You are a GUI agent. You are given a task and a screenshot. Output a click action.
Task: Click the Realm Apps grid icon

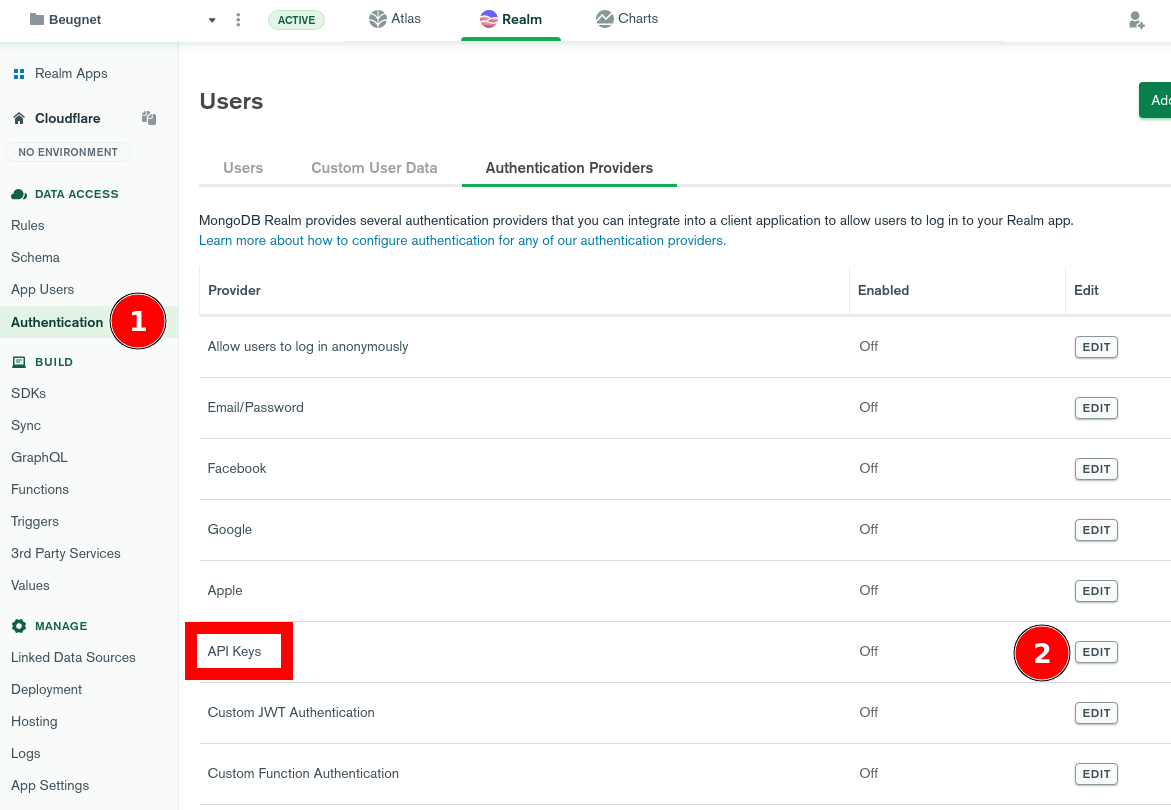tap(19, 73)
